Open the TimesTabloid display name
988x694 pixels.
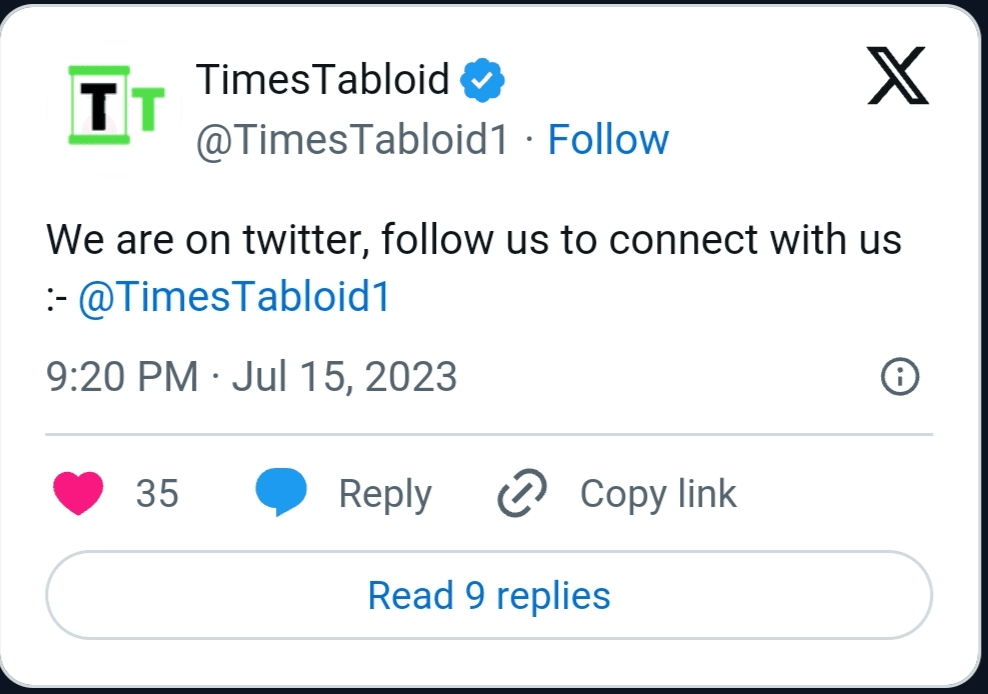[x=322, y=80]
